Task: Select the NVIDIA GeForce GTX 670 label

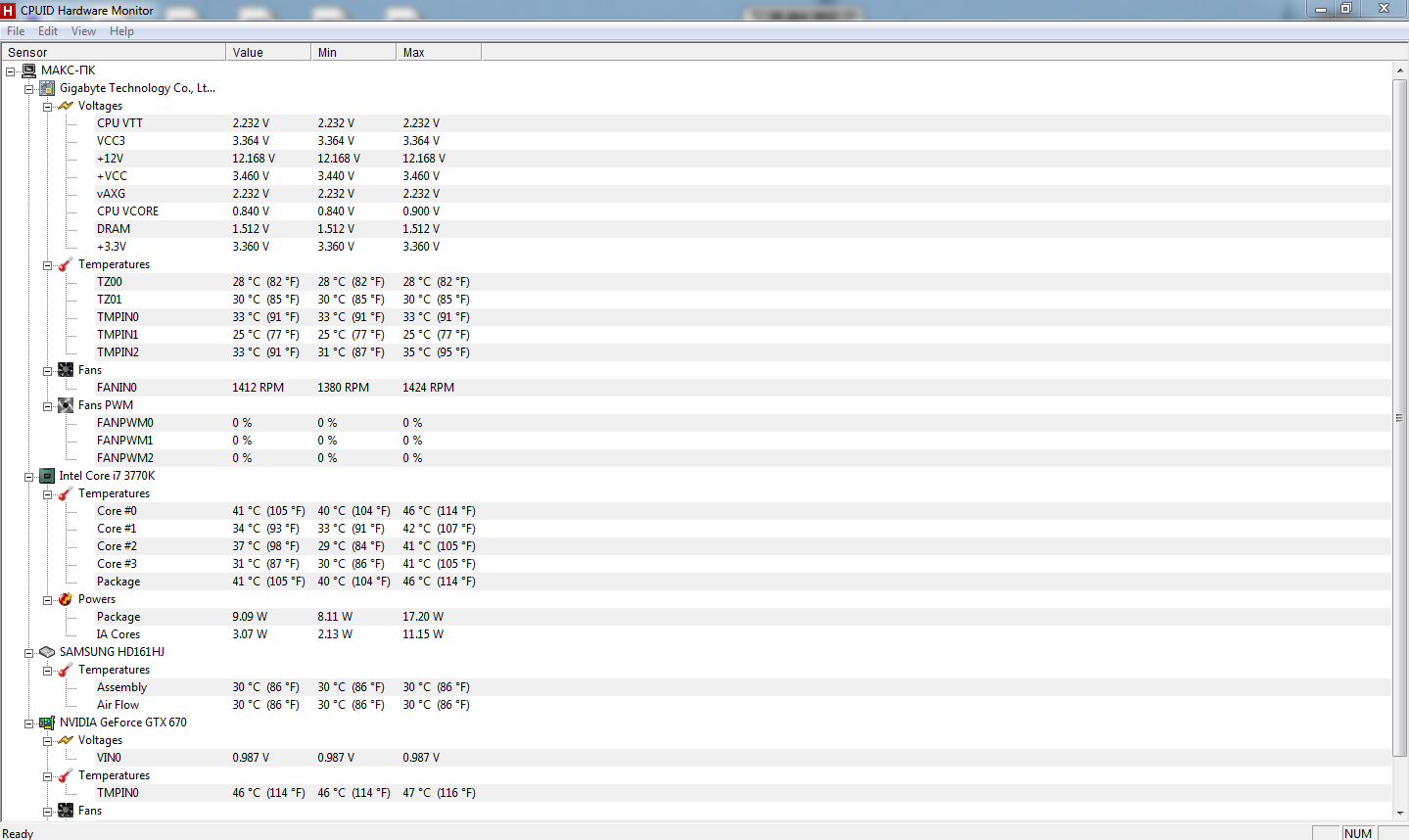Action: [122, 723]
